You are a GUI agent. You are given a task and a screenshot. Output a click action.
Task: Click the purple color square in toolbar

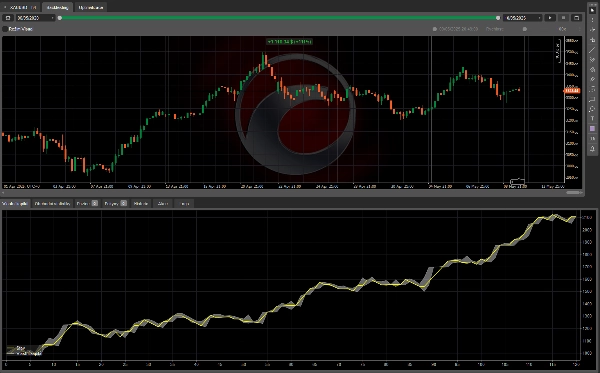pyautogui.click(x=592, y=129)
